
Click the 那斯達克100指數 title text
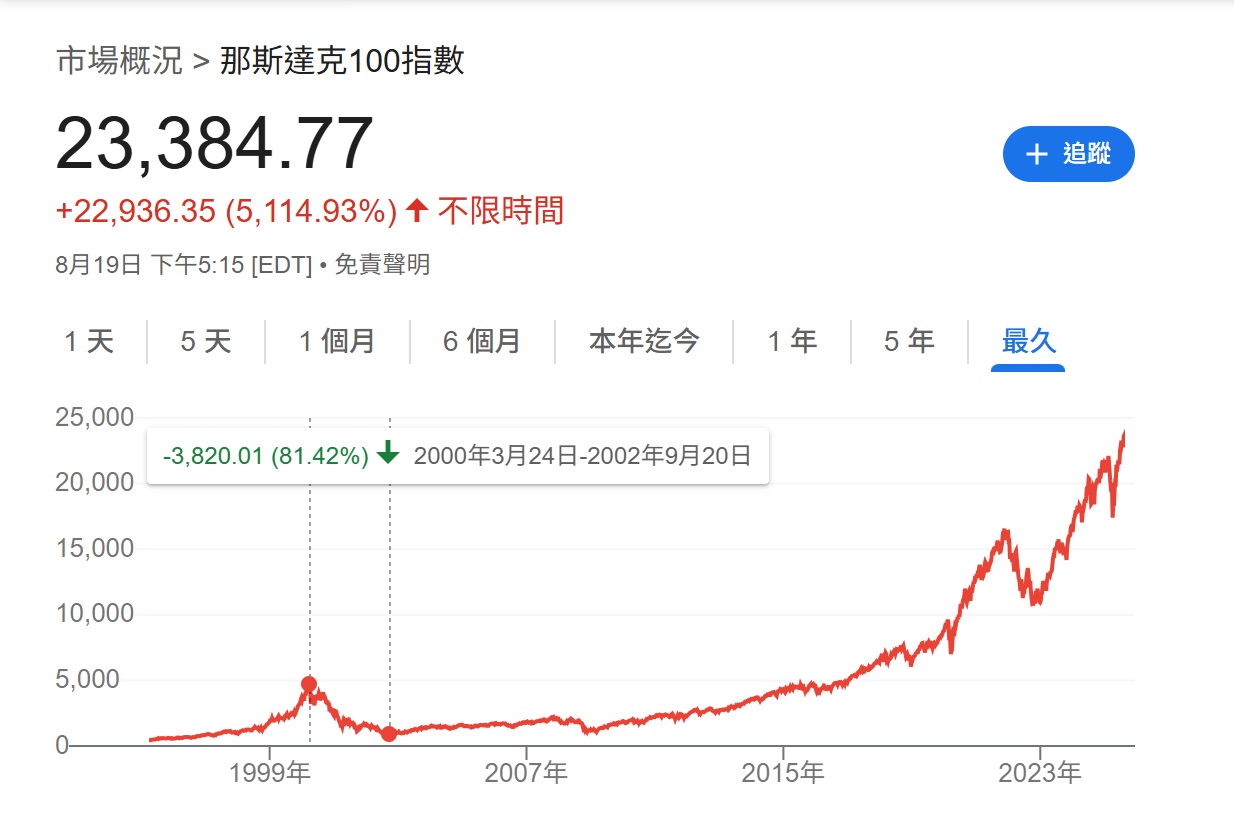pyautogui.click(x=342, y=61)
